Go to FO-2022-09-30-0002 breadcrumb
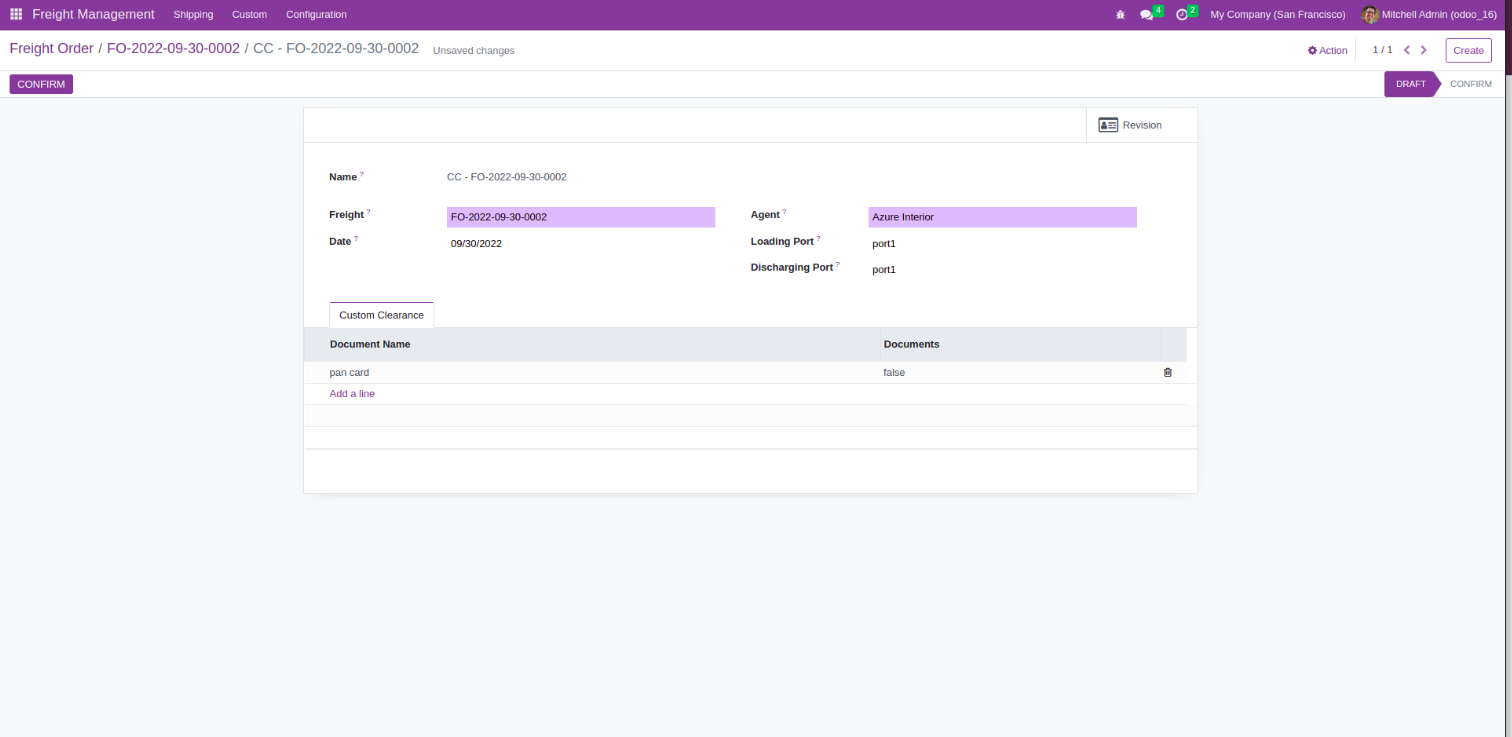The image size is (1512, 737). tap(173, 48)
